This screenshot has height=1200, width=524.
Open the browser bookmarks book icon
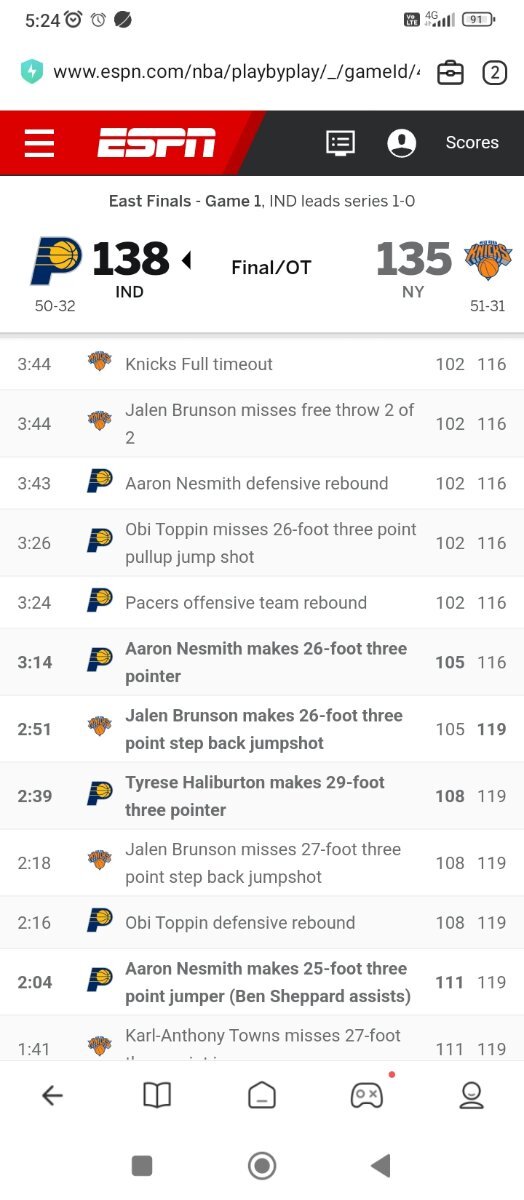click(157, 1095)
